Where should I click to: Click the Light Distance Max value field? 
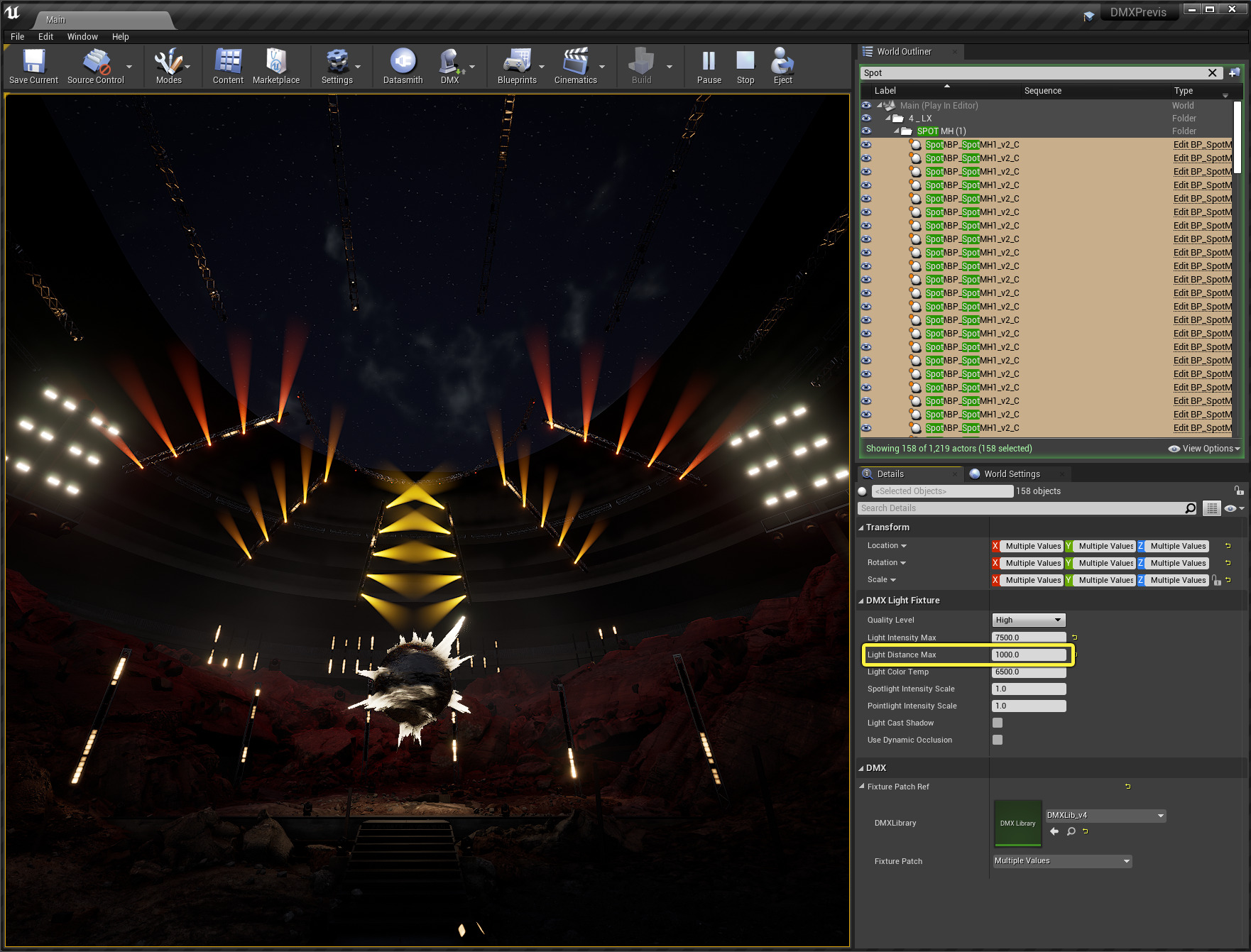coord(1028,655)
